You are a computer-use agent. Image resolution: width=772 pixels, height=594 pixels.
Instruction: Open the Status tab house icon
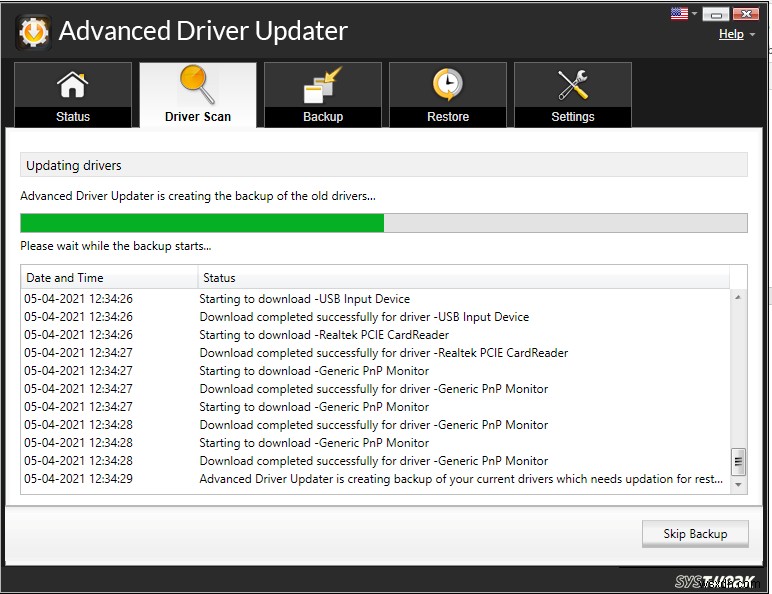click(x=72, y=86)
